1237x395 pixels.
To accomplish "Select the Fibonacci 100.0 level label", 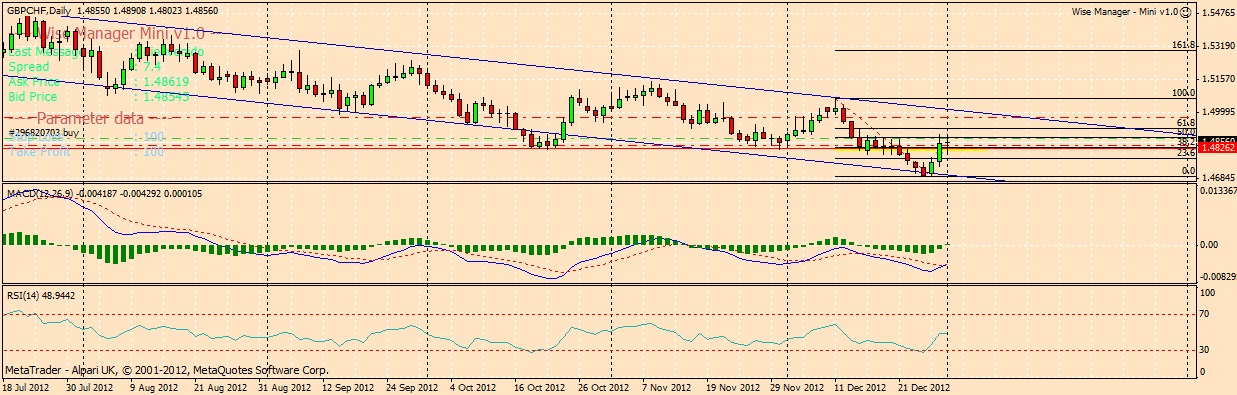I will [x=1183, y=93].
